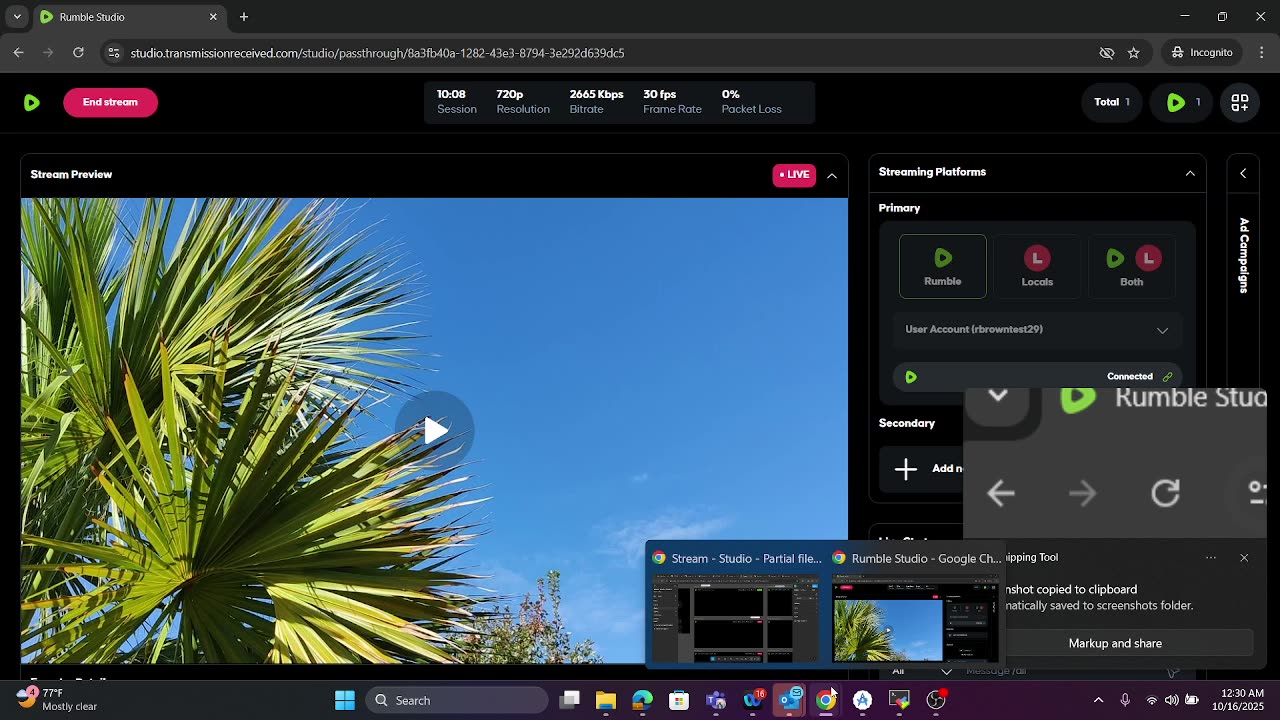Click the Total viewers counter
Screen dimensions: 1280x720
click(1111, 102)
